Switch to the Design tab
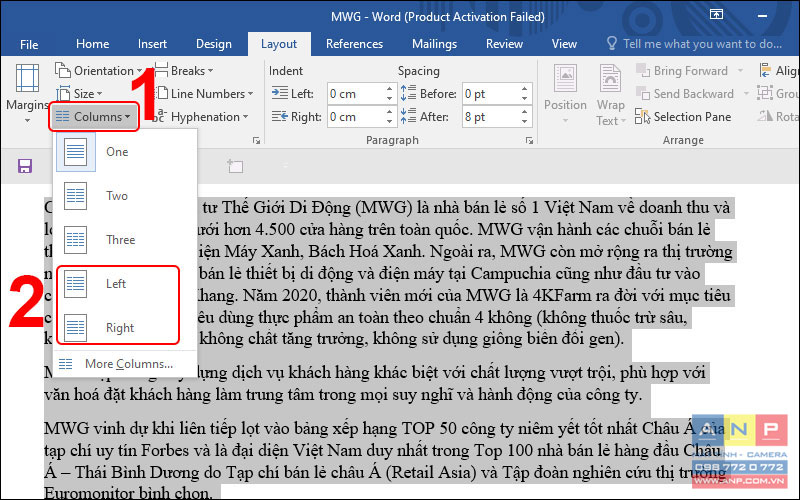 tap(214, 44)
